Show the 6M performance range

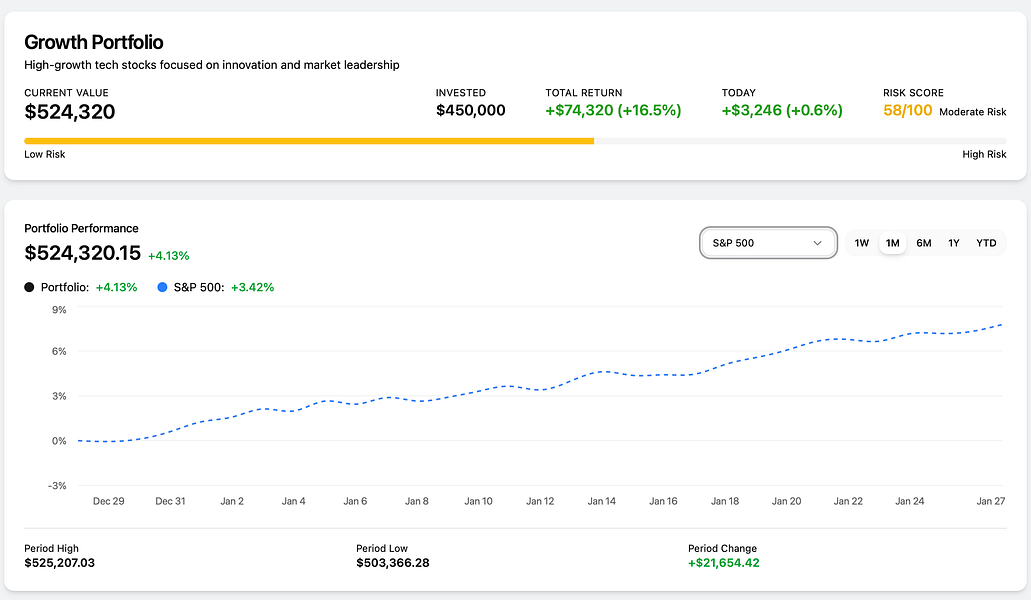click(924, 243)
